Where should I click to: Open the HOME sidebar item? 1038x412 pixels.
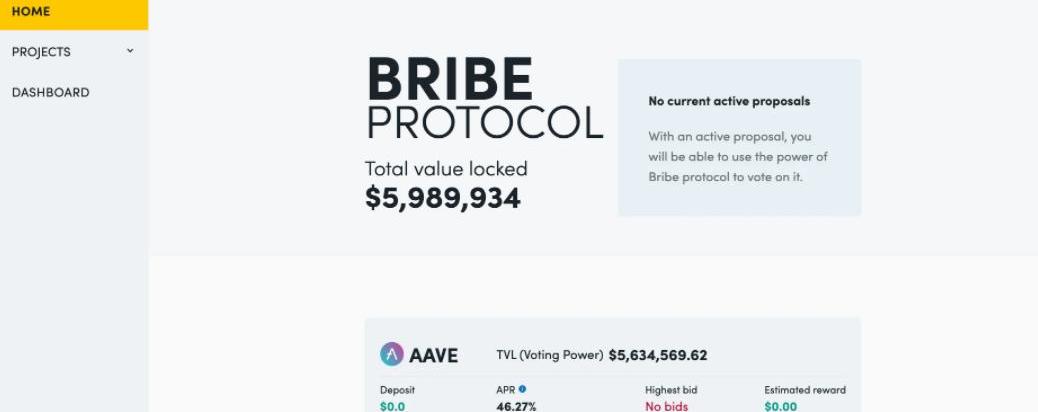31,12
